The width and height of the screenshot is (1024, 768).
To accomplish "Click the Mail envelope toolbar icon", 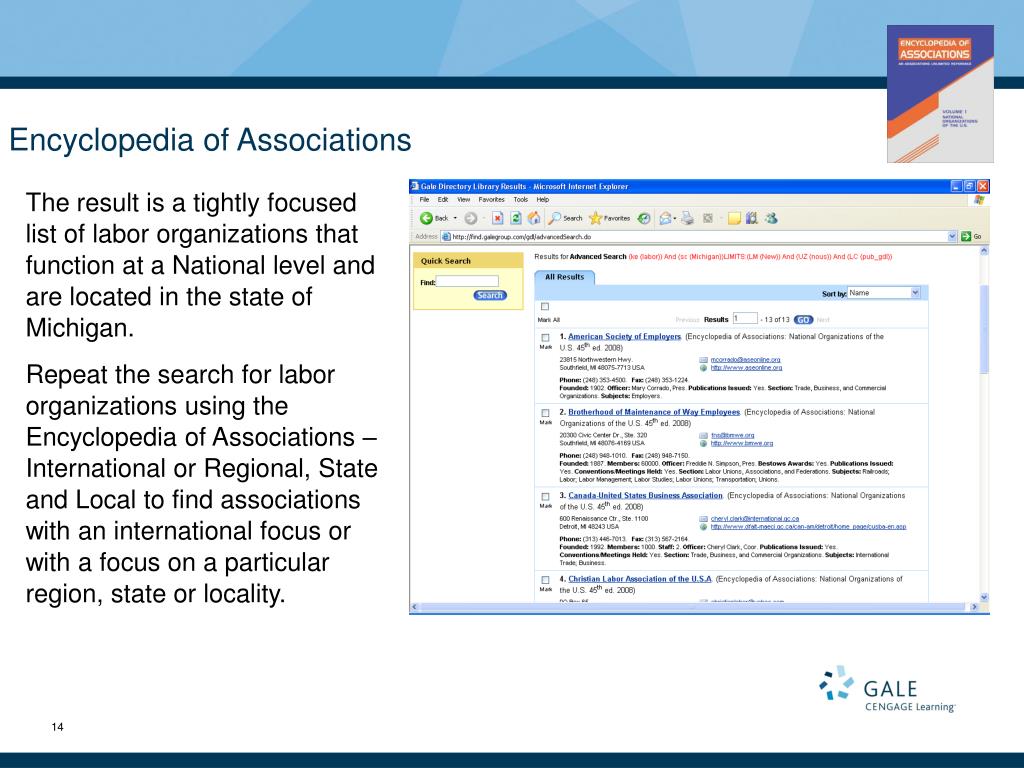I will point(665,218).
